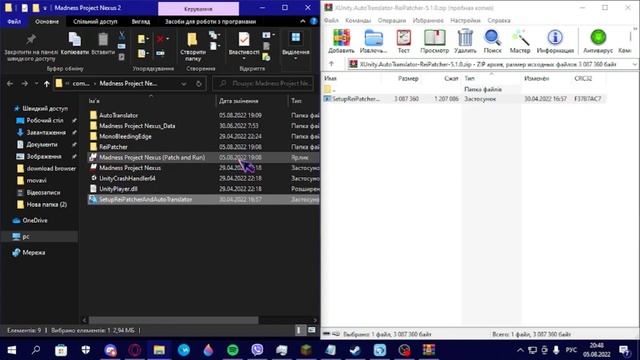Go up one folder in File Explorer
Viewport: 640px width, 360px height.
click(47, 83)
